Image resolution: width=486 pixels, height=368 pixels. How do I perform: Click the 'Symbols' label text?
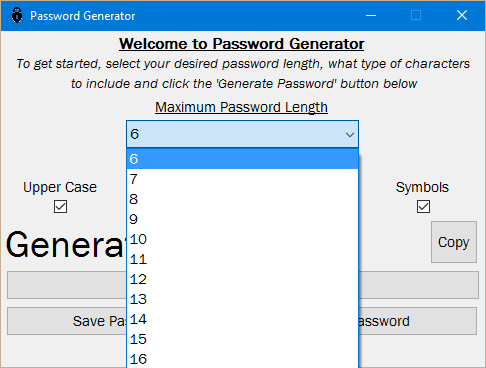coord(422,187)
